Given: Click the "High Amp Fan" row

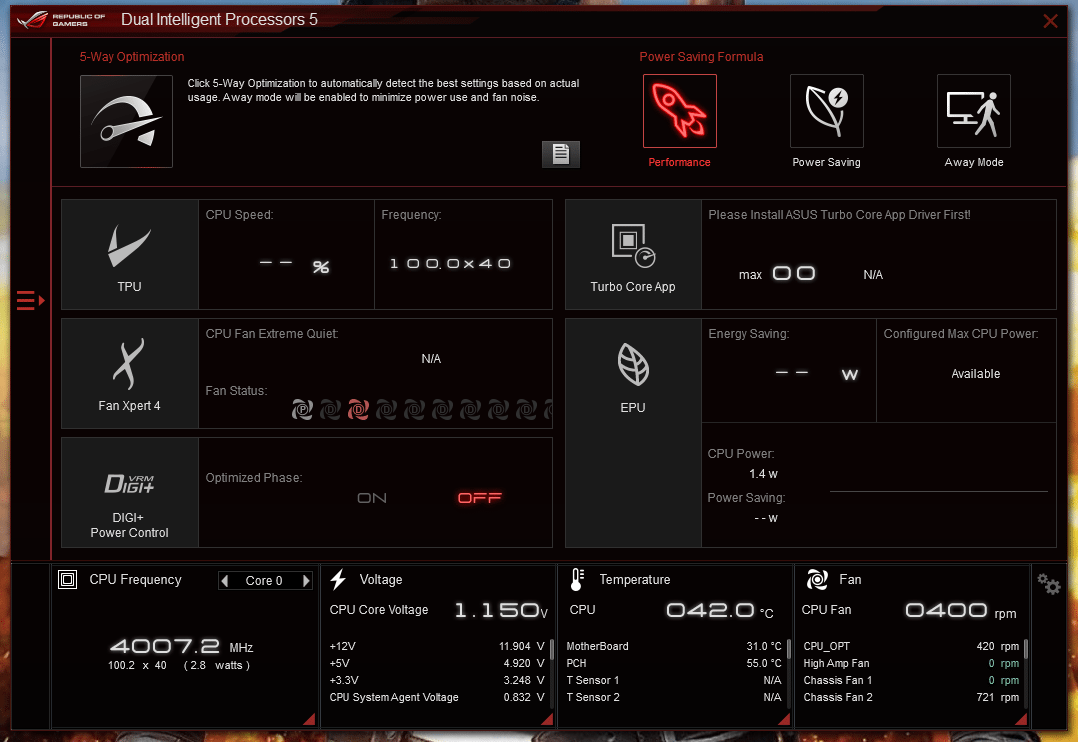Looking at the screenshot, I should tap(912, 664).
